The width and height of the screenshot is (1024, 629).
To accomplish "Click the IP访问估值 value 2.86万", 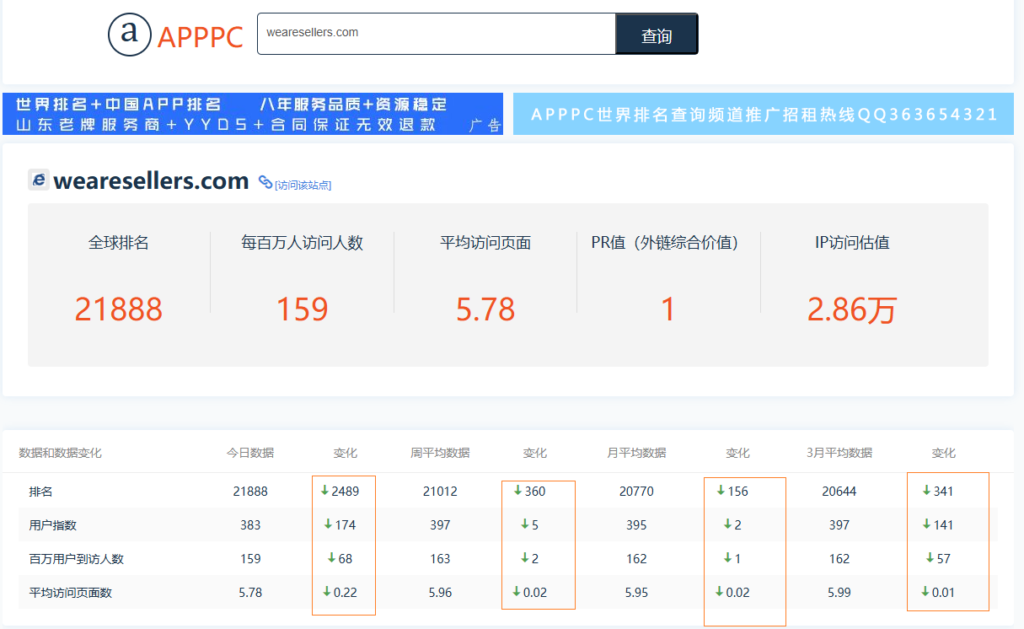I will [x=852, y=309].
